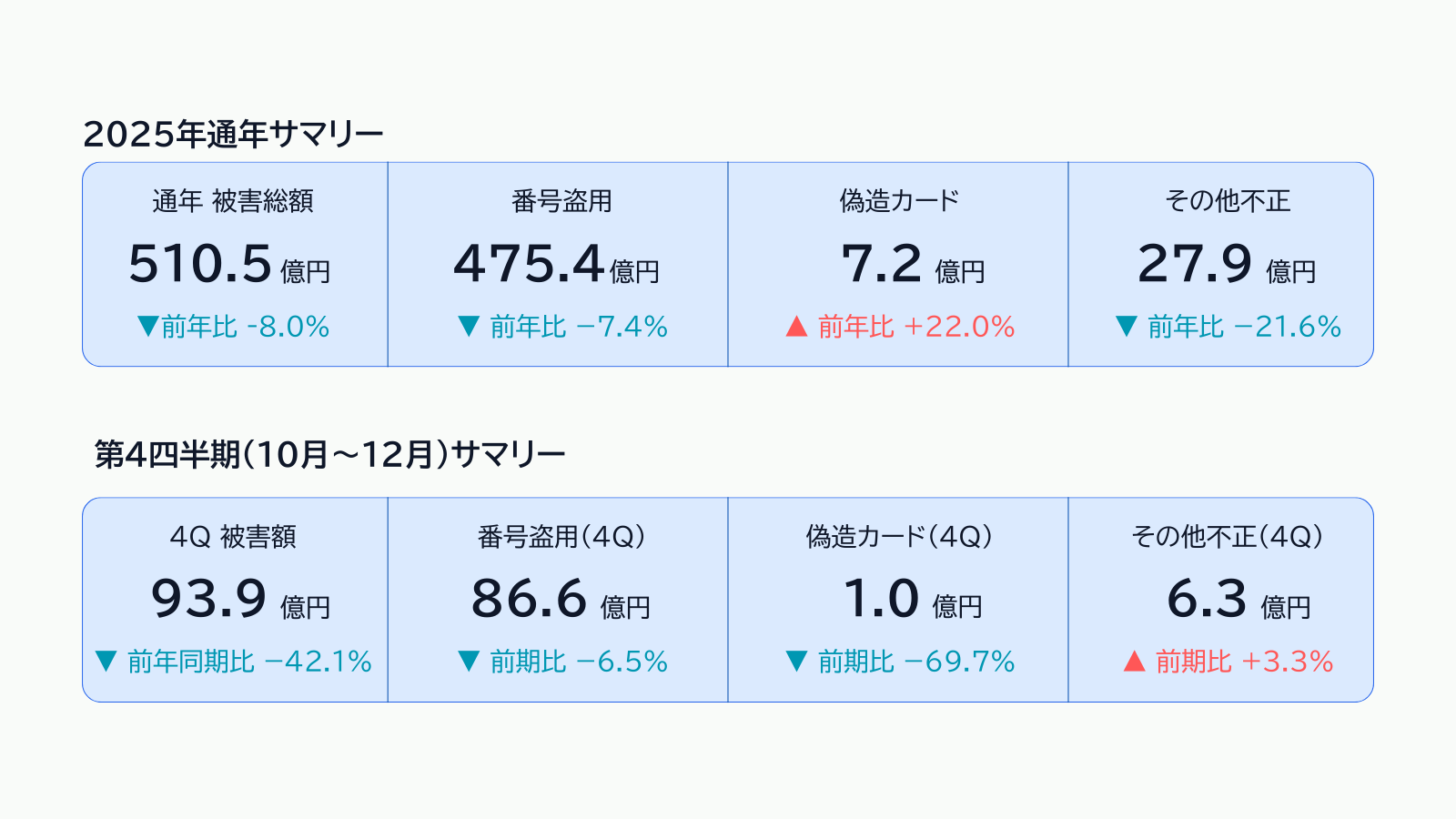Click the down triangle beside 前期比 −69.7%

[x=796, y=662]
